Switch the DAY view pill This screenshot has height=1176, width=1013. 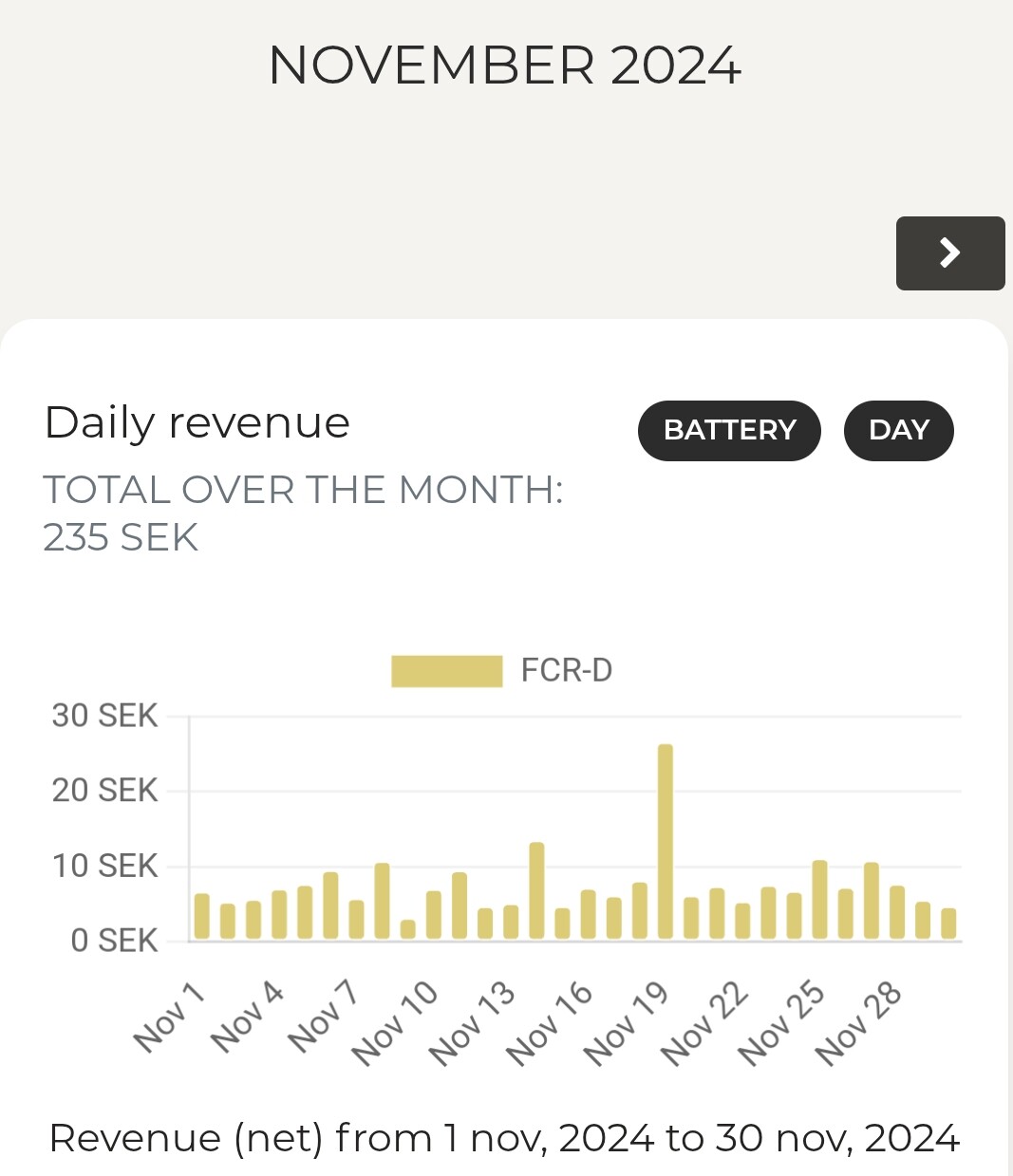[898, 430]
